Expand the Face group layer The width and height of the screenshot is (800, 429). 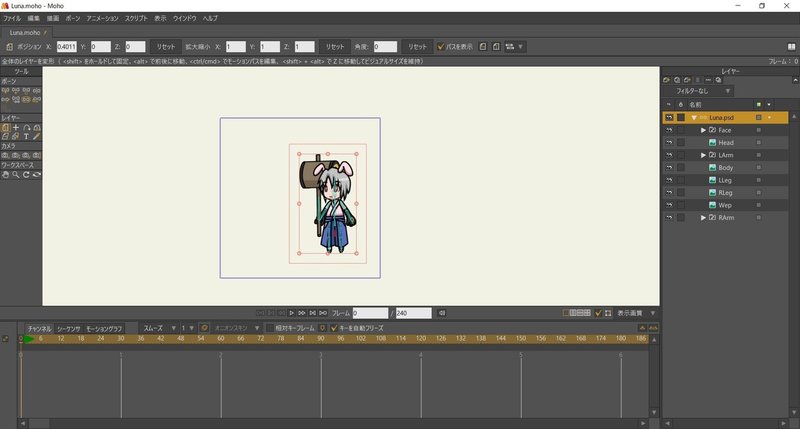(x=703, y=130)
